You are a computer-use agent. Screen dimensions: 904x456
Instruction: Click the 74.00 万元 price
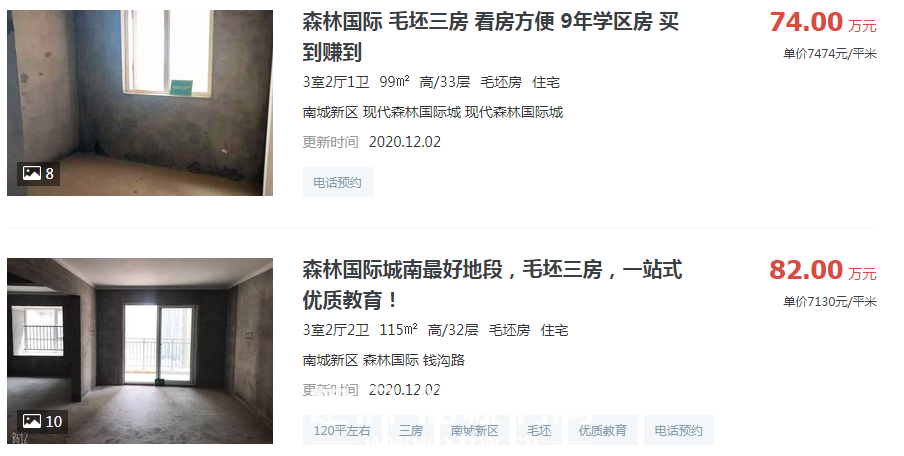pyautogui.click(x=823, y=22)
